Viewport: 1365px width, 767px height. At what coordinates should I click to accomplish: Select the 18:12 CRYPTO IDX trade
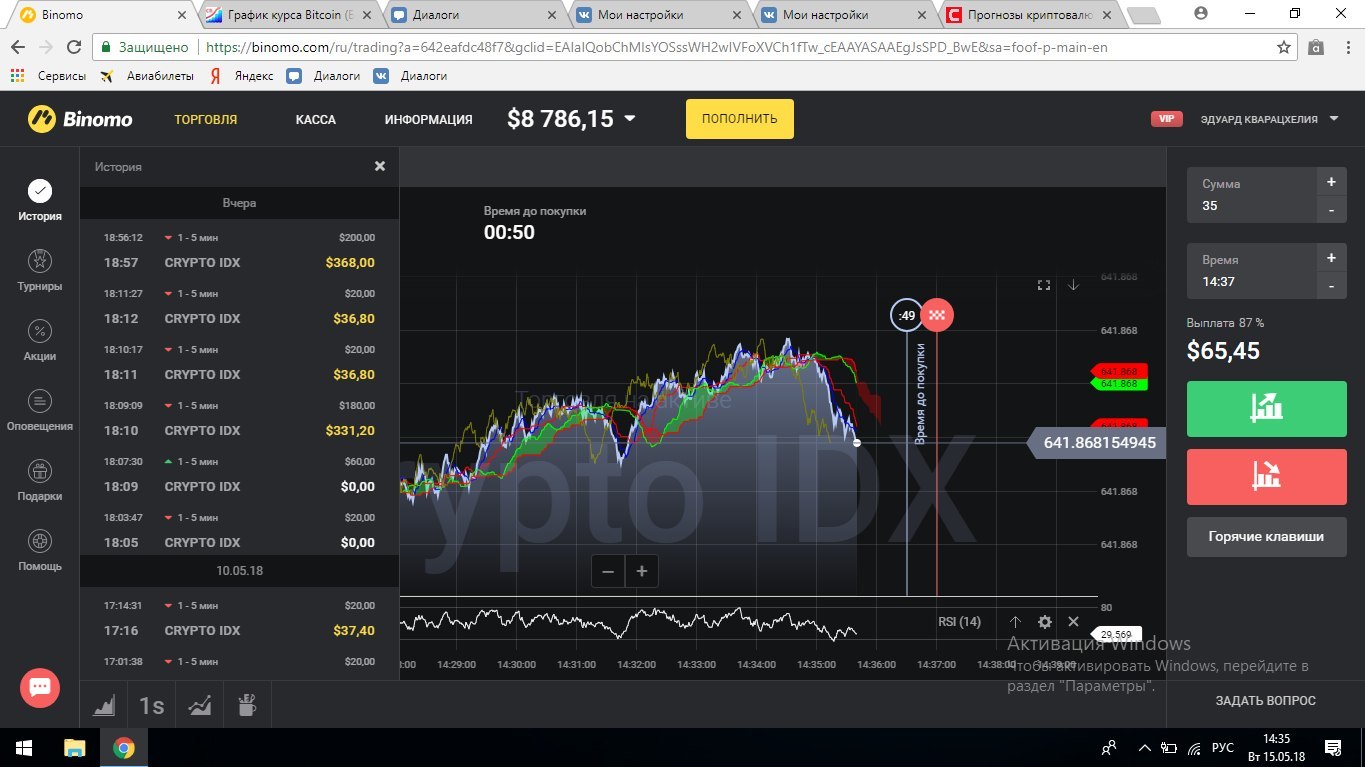tap(240, 307)
